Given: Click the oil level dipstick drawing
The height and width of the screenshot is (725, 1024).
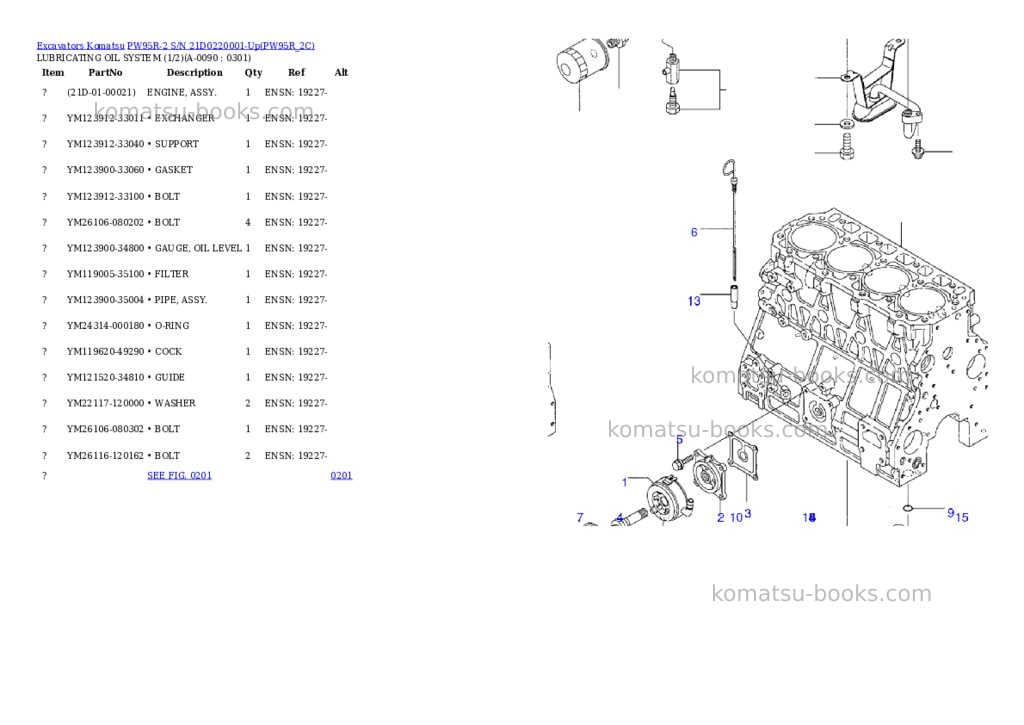Looking at the screenshot, I should [731, 222].
